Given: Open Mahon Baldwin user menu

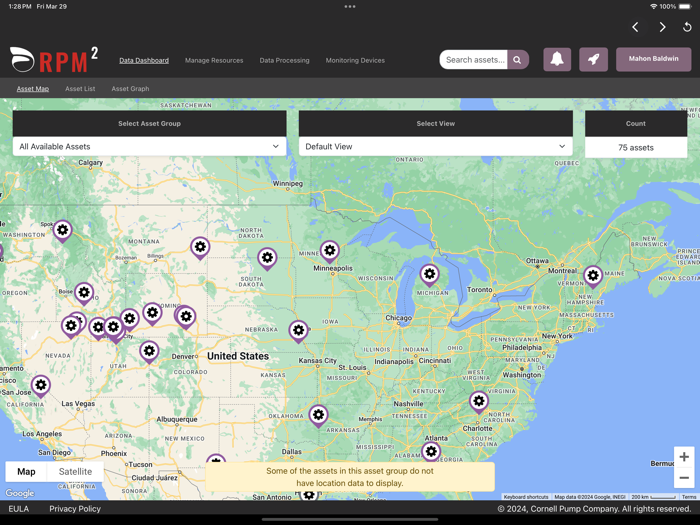Looking at the screenshot, I should 654,59.
